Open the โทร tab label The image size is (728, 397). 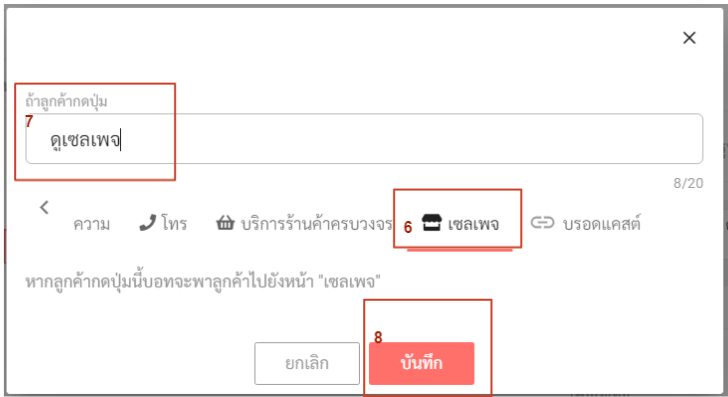175,223
